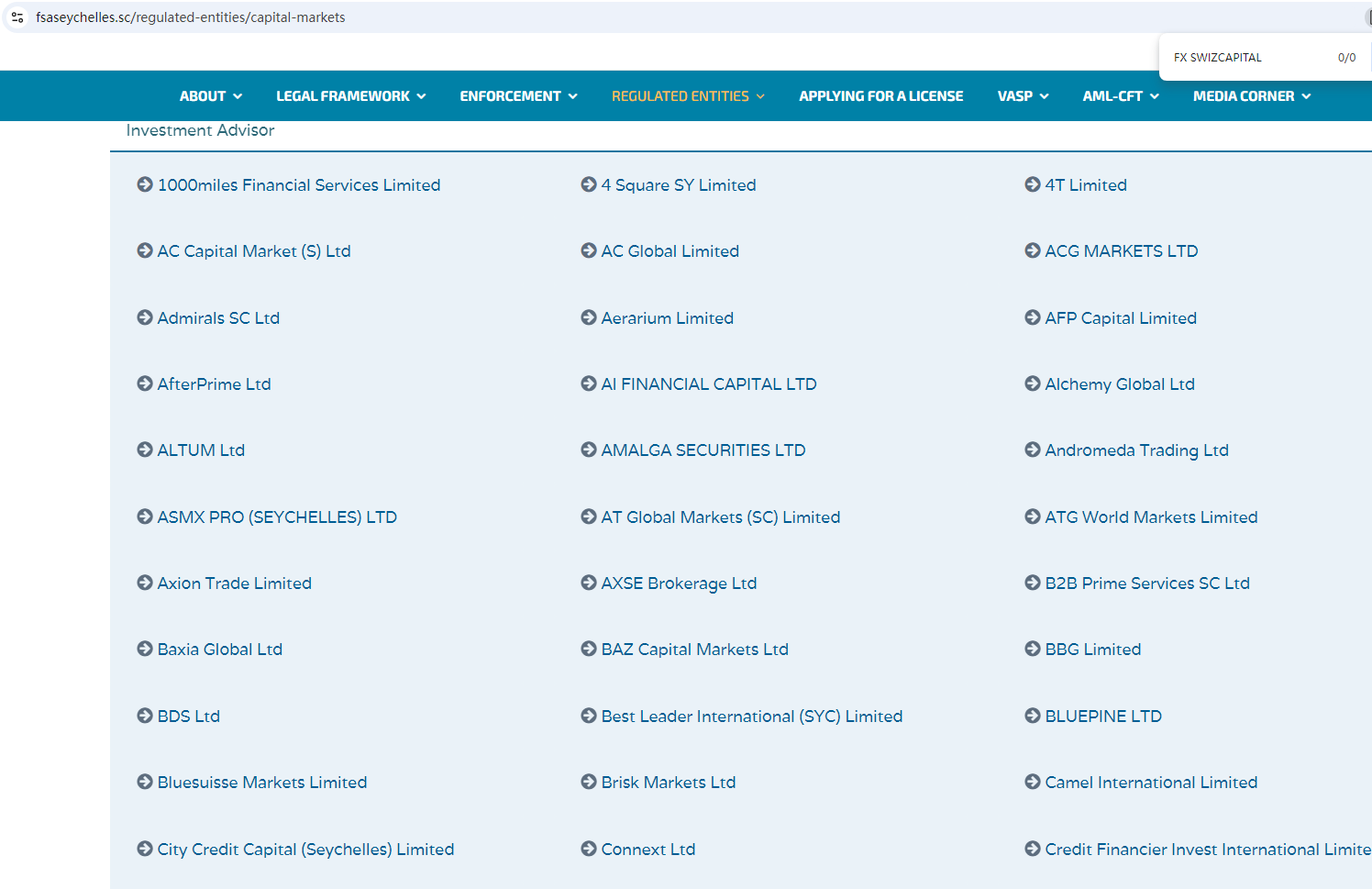The image size is (1372, 889).
Task: Open the AML-CFT menu
Action: [1120, 96]
